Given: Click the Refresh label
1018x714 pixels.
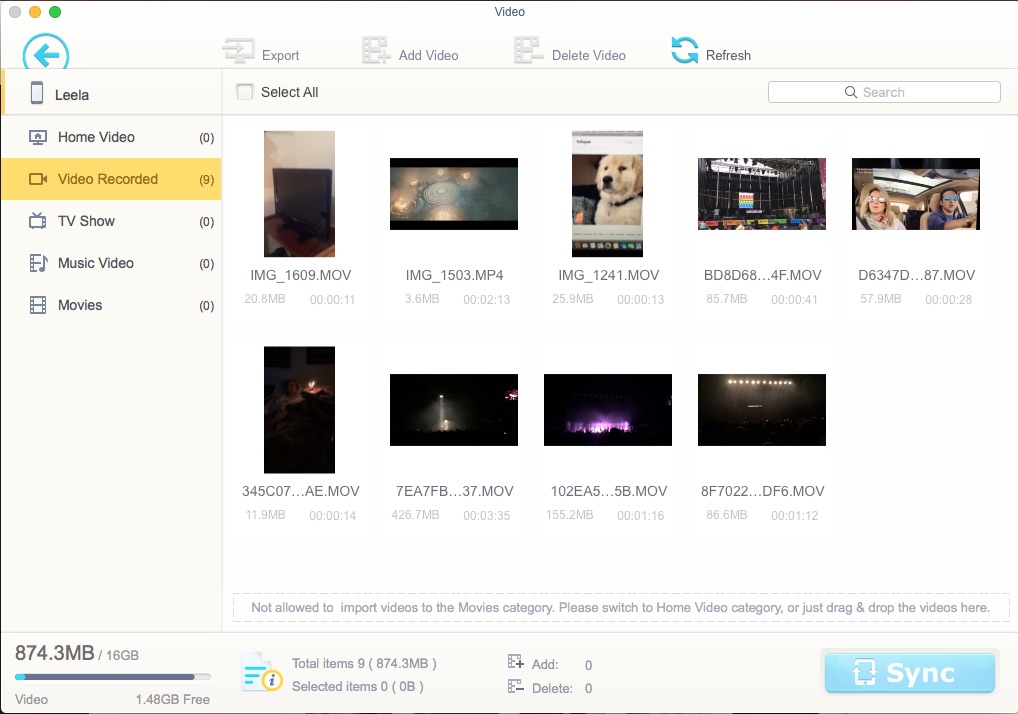Looking at the screenshot, I should [728, 56].
